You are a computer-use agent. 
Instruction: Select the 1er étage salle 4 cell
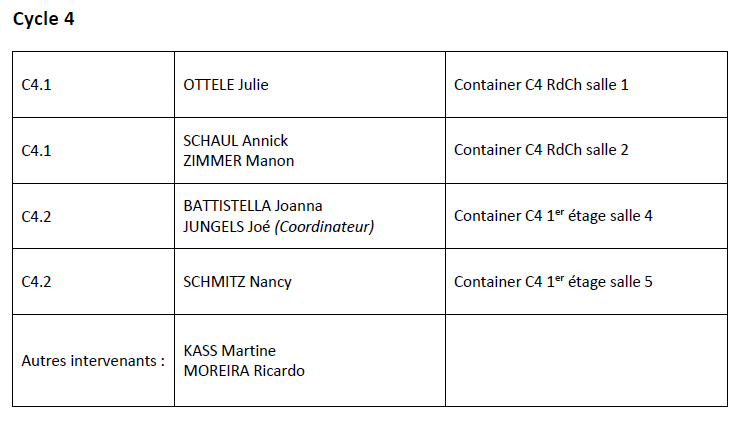[x=553, y=215]
